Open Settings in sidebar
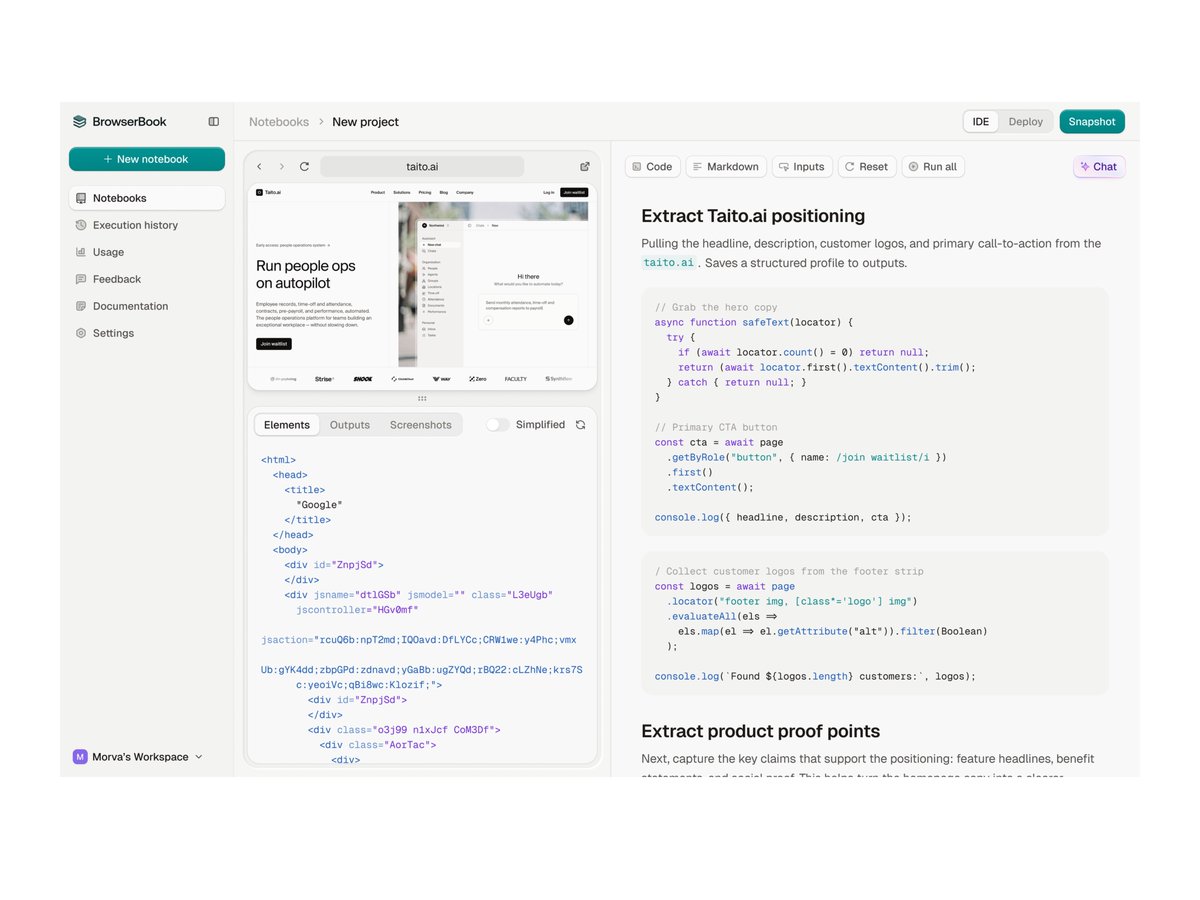The image size is (1200, 900). [146, 333]
